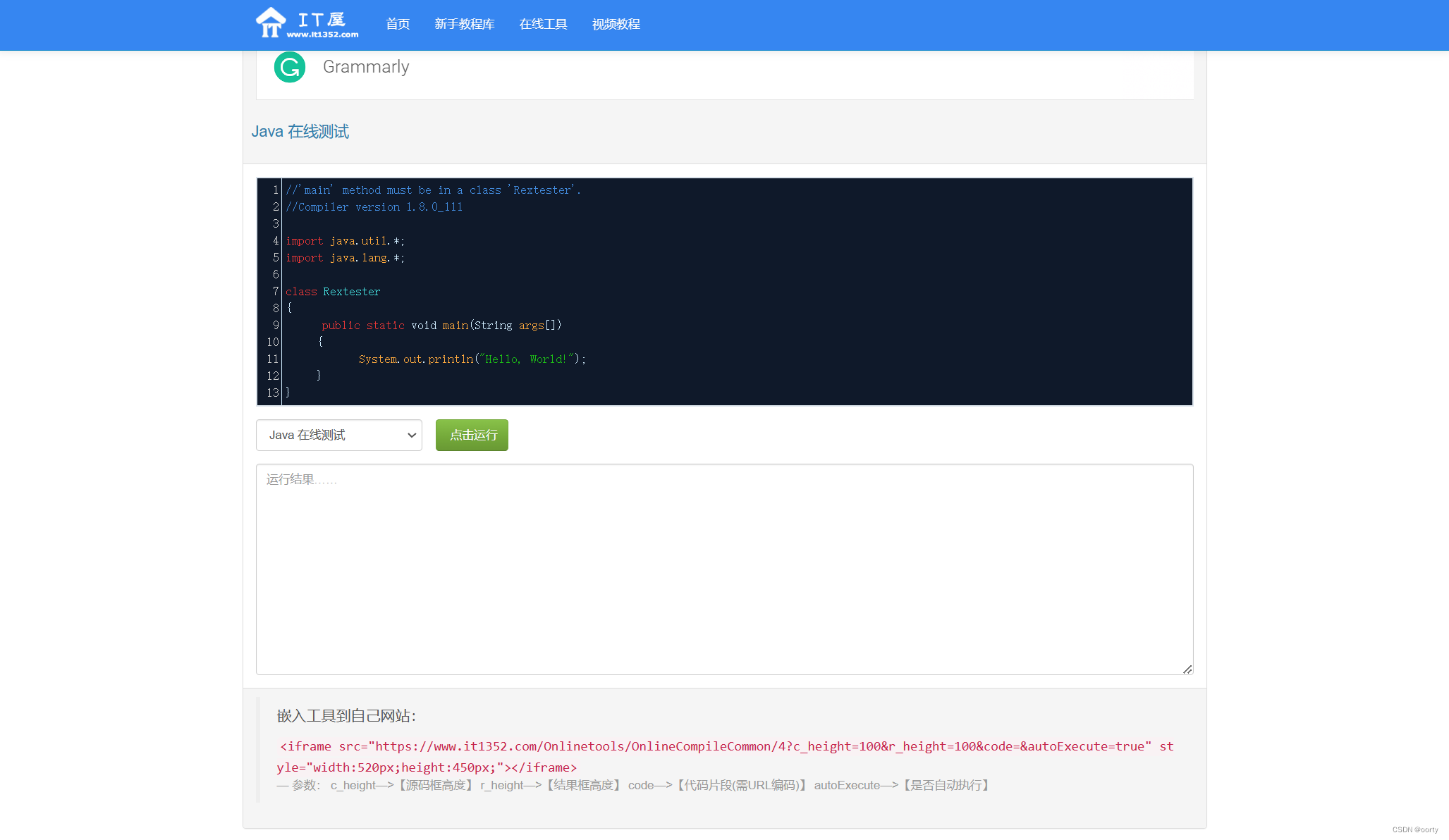Open the 首页 menu item
Image resolution: width=1449 pixels, height=840 pixels.
pyautogui.click(x=398, y=24)
